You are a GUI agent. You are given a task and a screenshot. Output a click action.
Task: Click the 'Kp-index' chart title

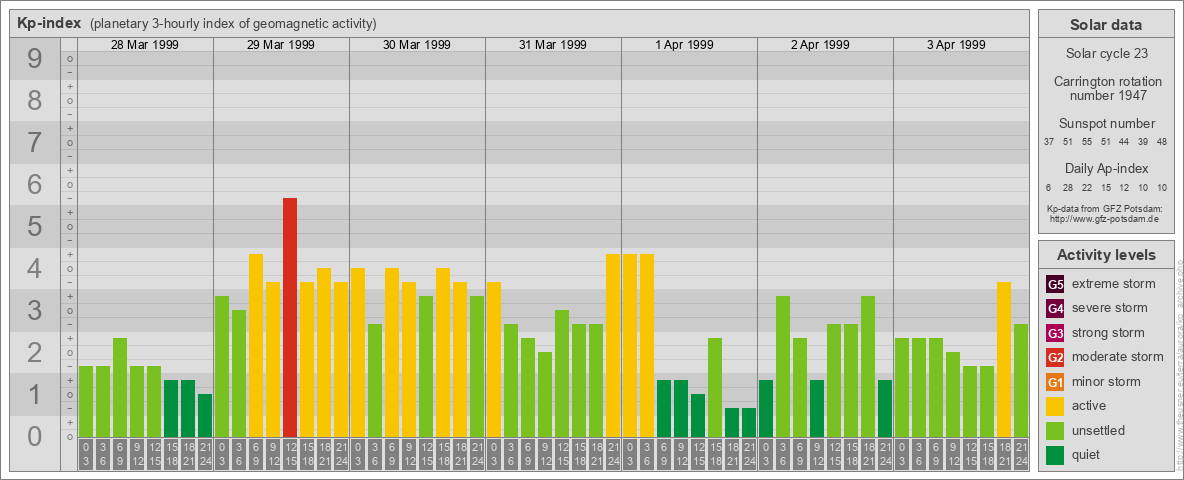[49, 23]
